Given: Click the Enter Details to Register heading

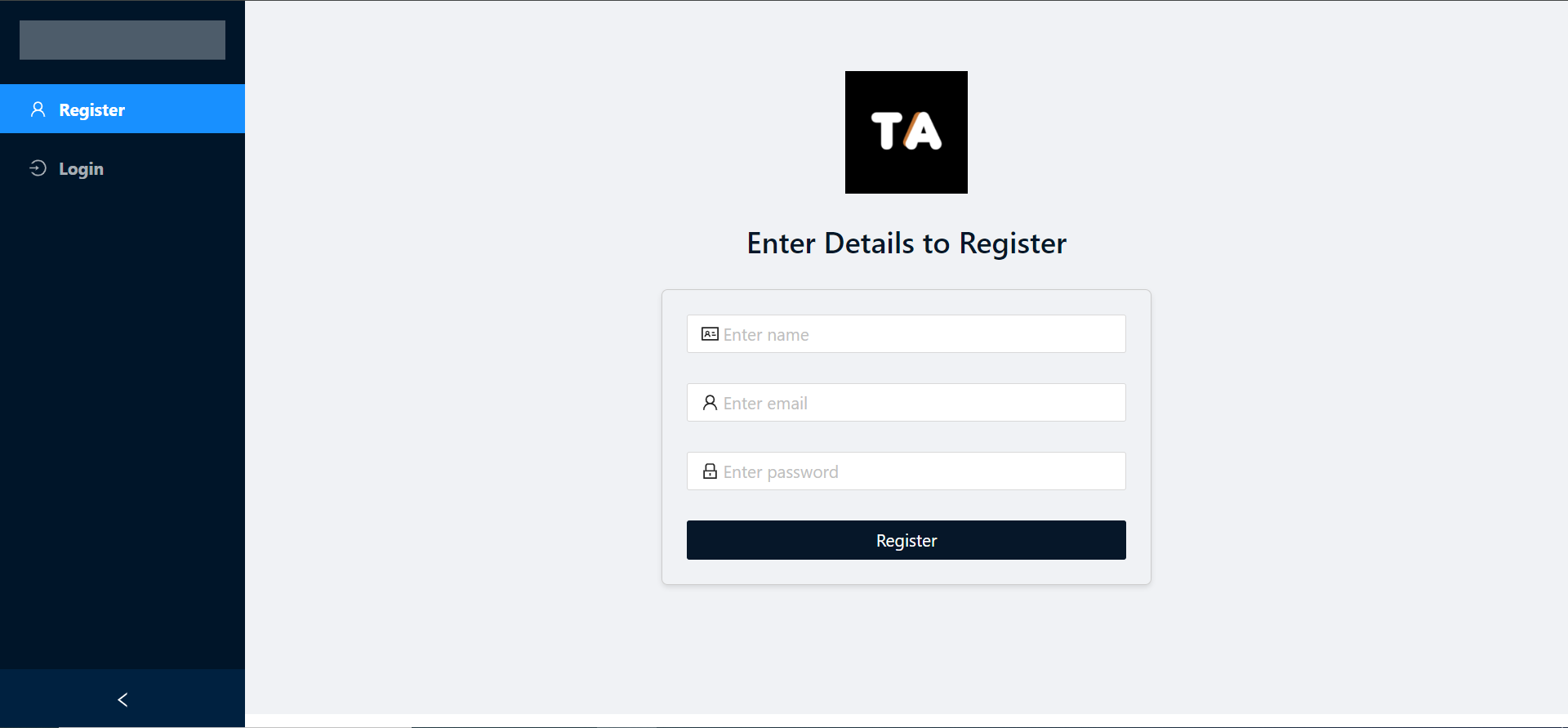Looking at the screenshot, I should click(906, 243).
